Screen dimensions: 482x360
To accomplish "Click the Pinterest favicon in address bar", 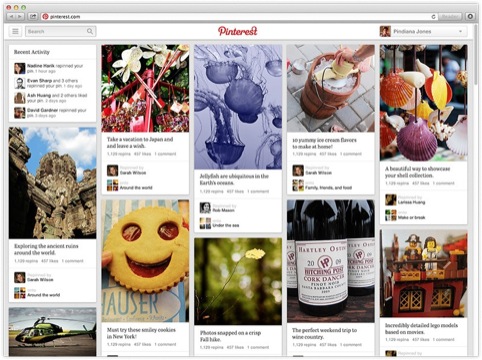I will [45, 16].
